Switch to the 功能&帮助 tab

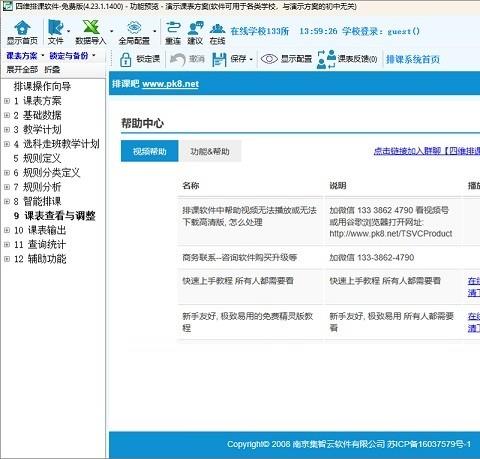(210, 151)
